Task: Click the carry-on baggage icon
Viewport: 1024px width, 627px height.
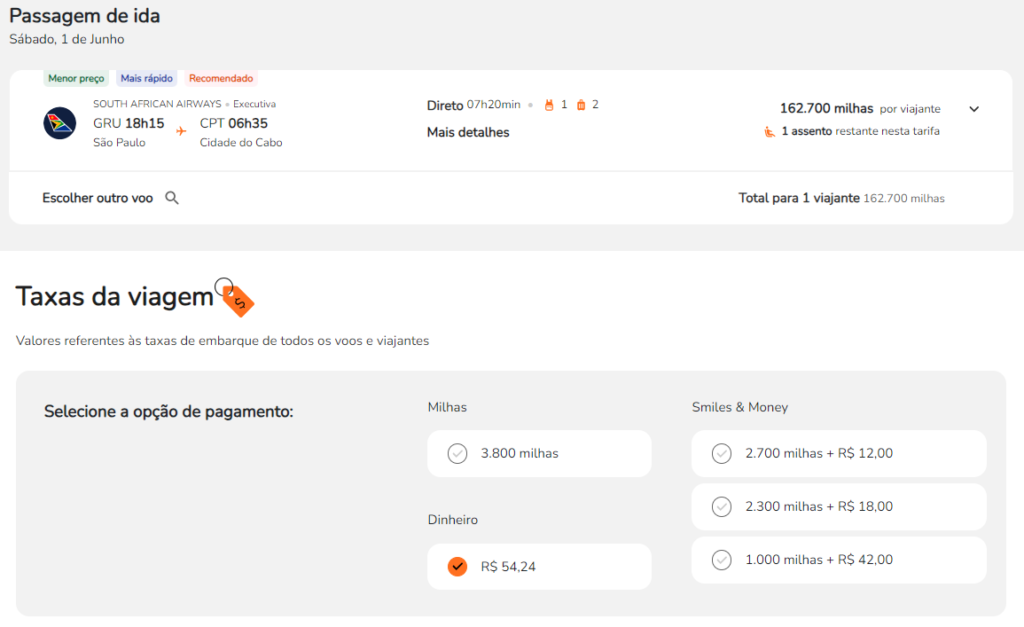Action: tap(548, 105)
